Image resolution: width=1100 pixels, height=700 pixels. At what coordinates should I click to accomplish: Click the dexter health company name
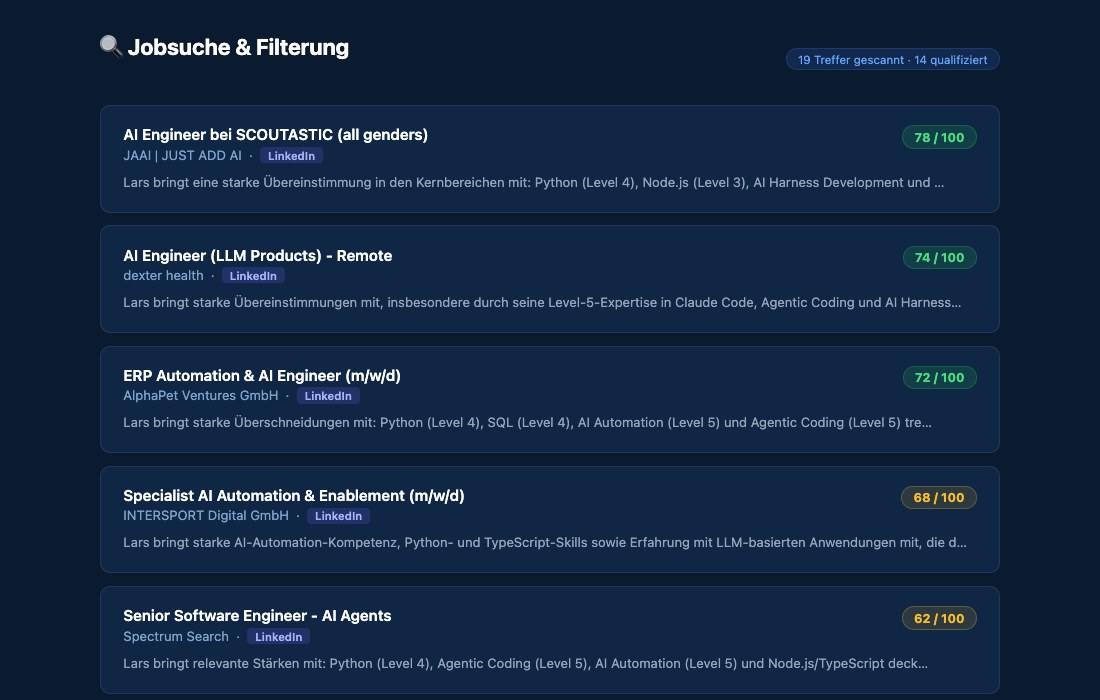163,276
